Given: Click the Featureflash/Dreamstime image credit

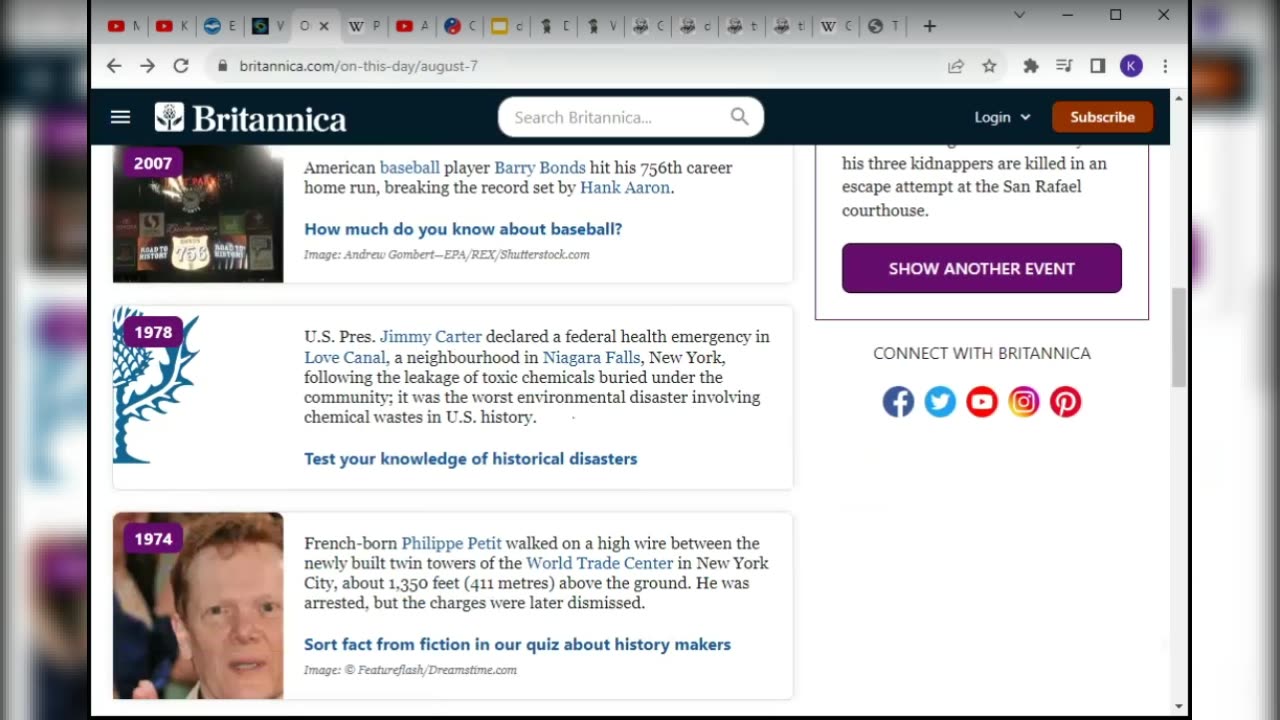Looking at the screenshot, I should pos(410,670).
